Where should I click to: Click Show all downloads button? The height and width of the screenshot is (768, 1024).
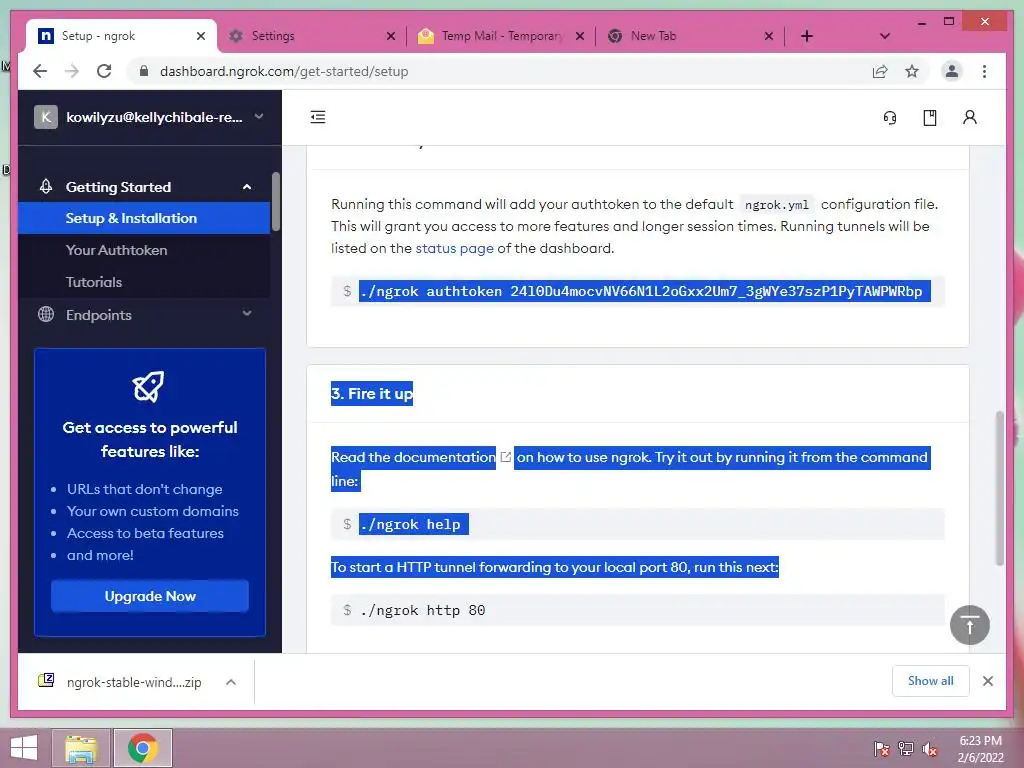(930, 681)
